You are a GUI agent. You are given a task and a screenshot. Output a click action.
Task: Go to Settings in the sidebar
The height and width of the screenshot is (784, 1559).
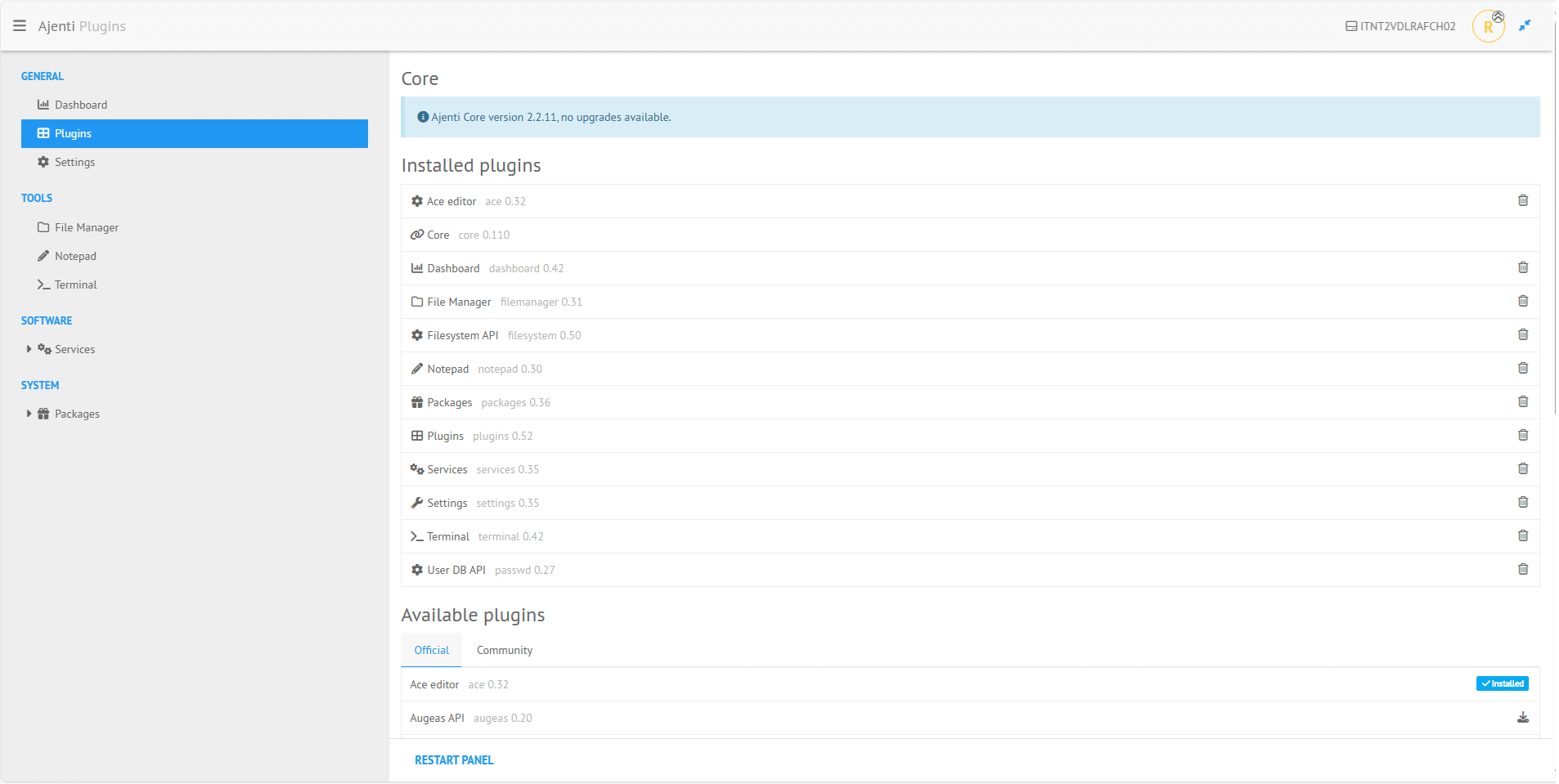tap(74, 162)
